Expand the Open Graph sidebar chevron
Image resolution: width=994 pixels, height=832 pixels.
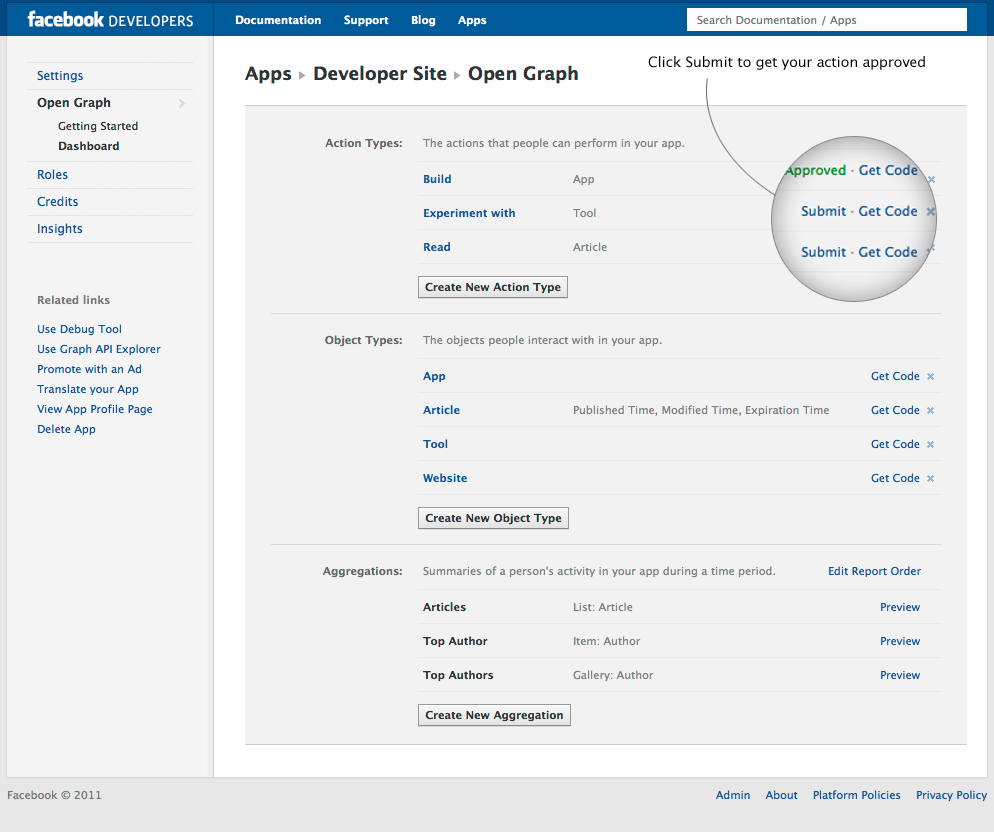point(181,103)
